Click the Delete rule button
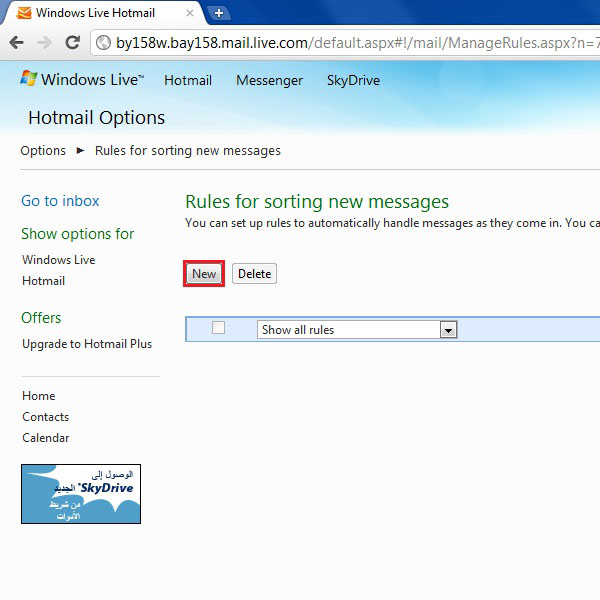The image size is (600, 600). tap(254, 274)
